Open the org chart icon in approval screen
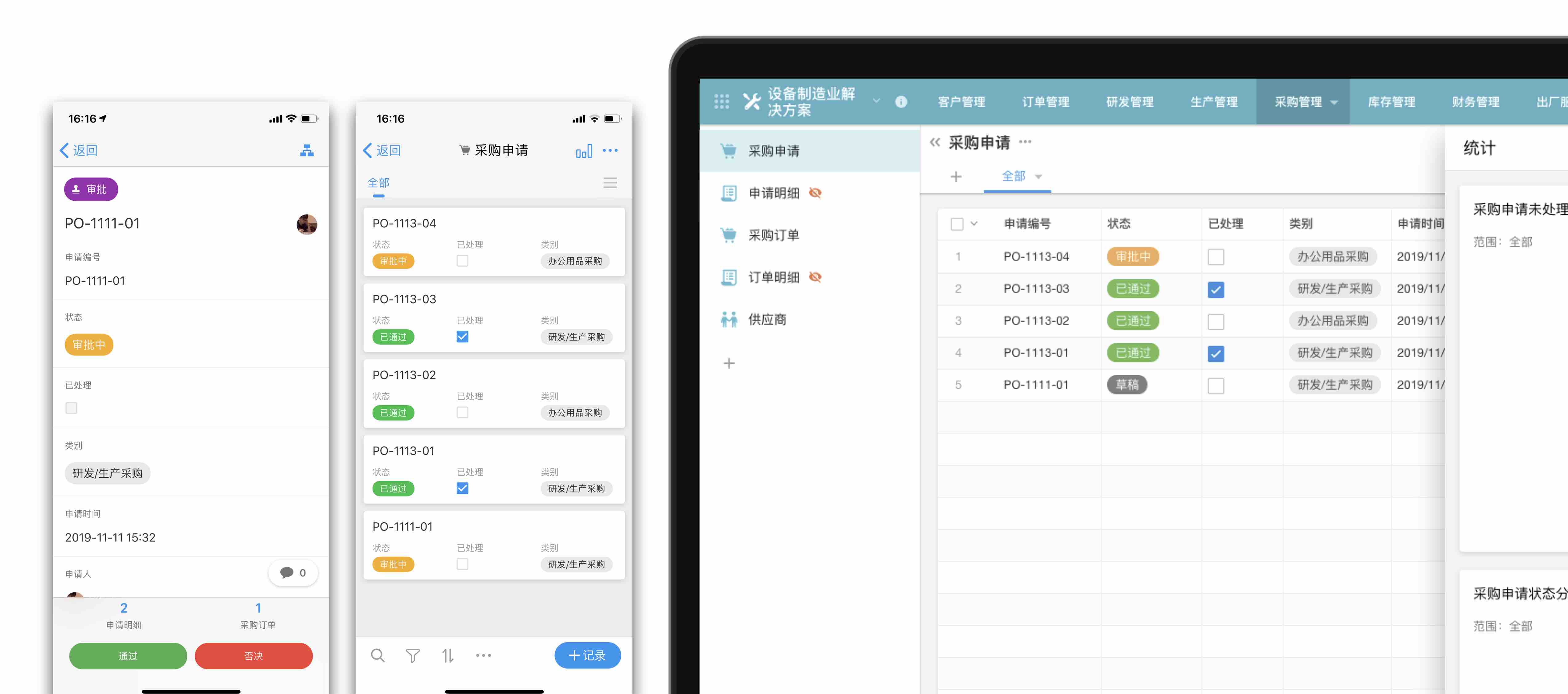This screenshot has width=1568, height=694. click(307, 150)
